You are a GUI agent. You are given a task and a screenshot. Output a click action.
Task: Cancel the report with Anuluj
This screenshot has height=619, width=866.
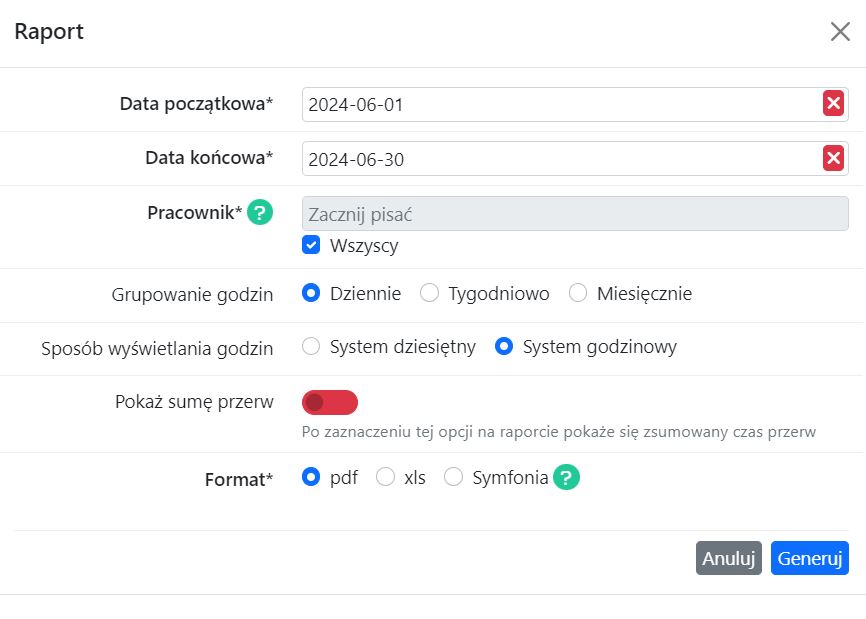click(x=728, y=557)
